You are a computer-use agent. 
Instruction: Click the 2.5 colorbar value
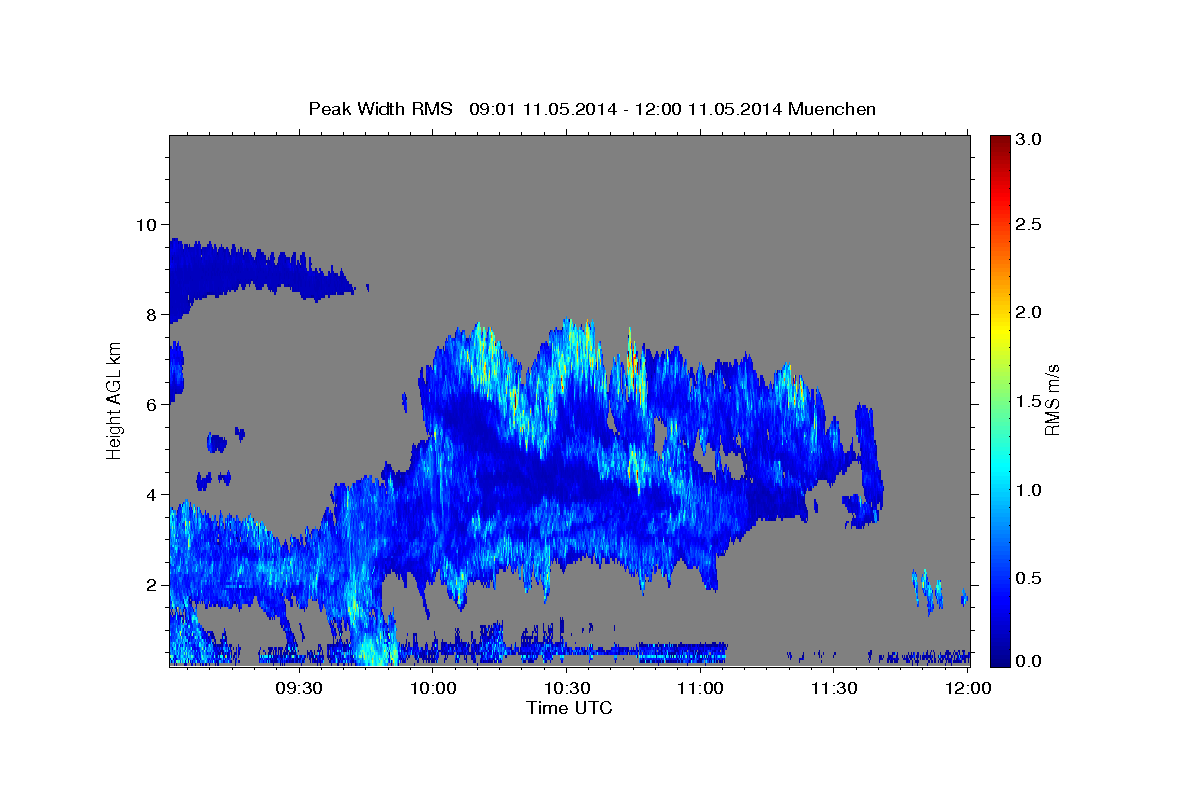(1028, 224)
